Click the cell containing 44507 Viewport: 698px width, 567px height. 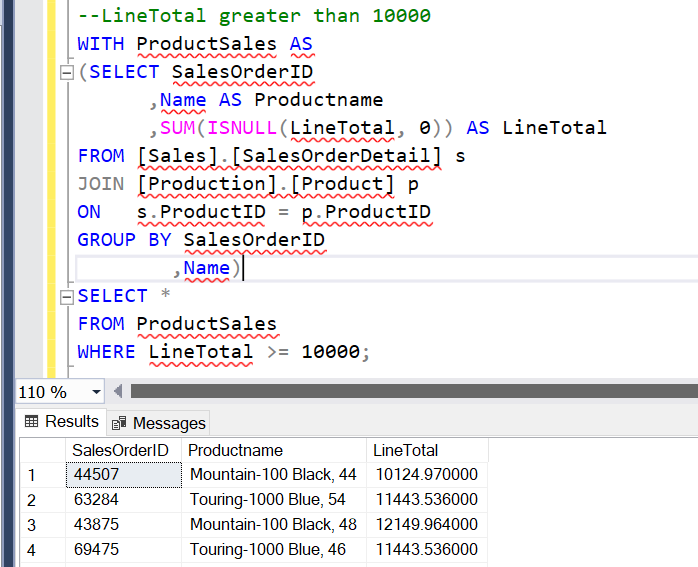tap(123, 474)
